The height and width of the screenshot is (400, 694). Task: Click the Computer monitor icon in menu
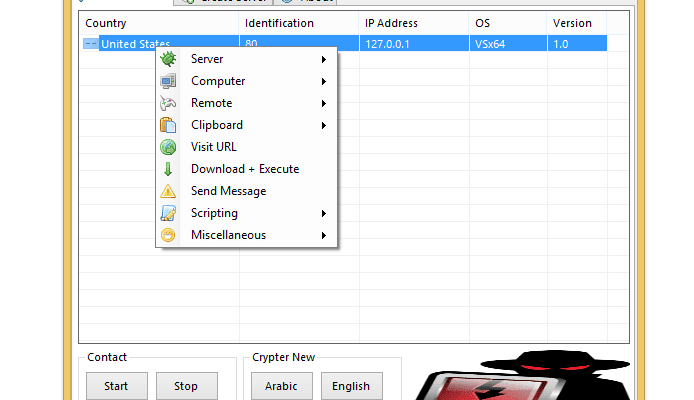coord(169,81)
